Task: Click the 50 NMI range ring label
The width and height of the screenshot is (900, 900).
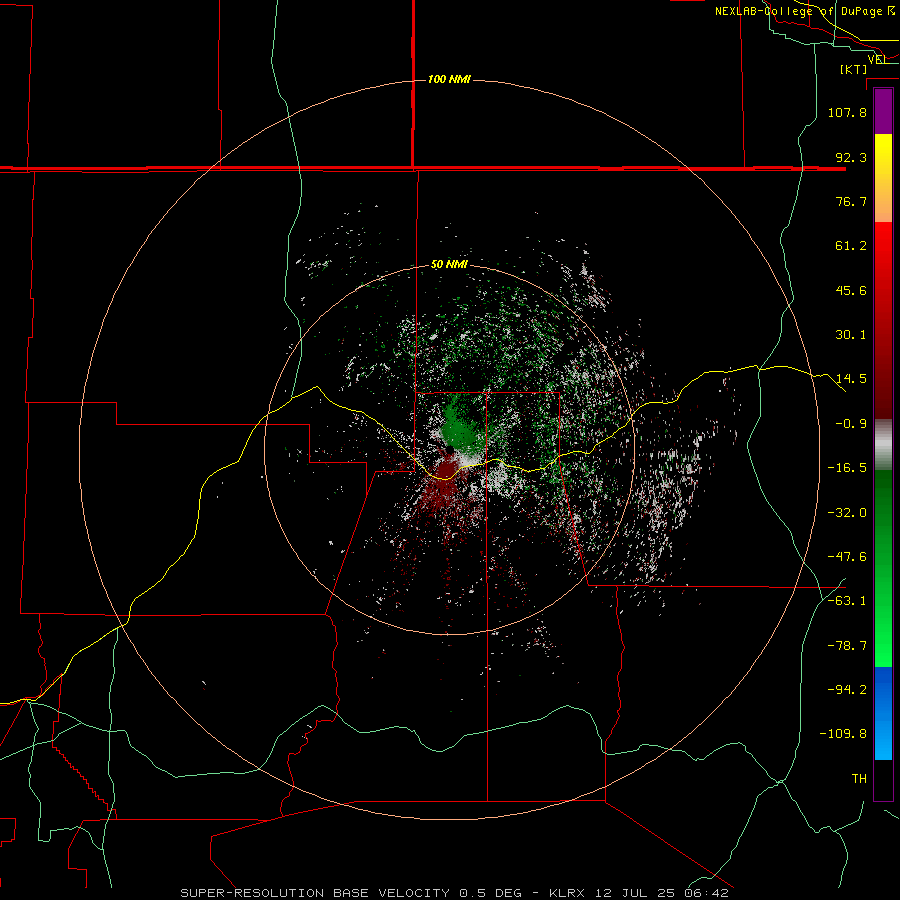Action: point(449,264)
